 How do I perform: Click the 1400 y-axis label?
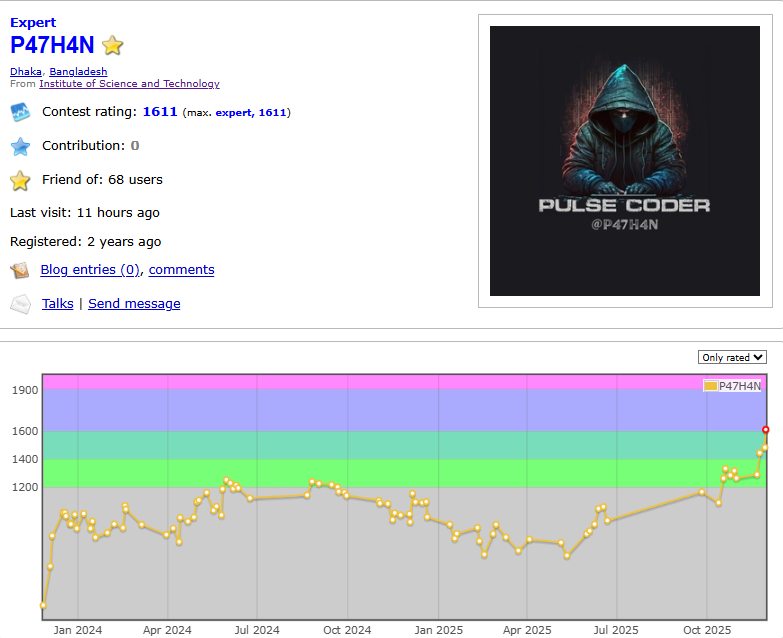(x=25, y=459)
